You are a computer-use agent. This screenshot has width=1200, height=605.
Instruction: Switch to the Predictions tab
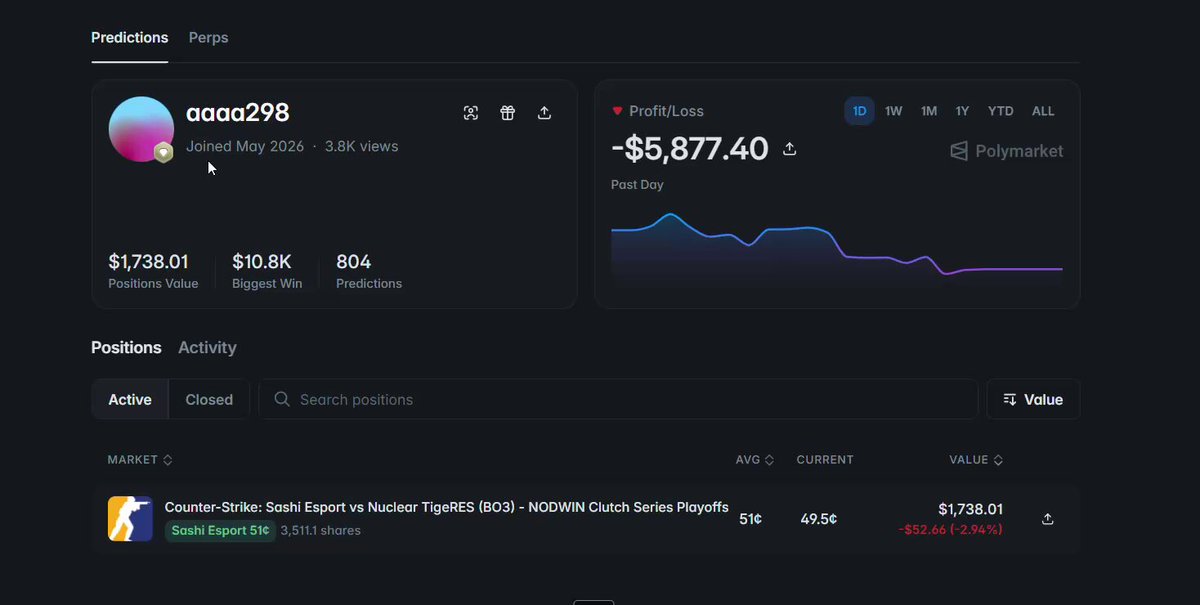tap(130, 38)
